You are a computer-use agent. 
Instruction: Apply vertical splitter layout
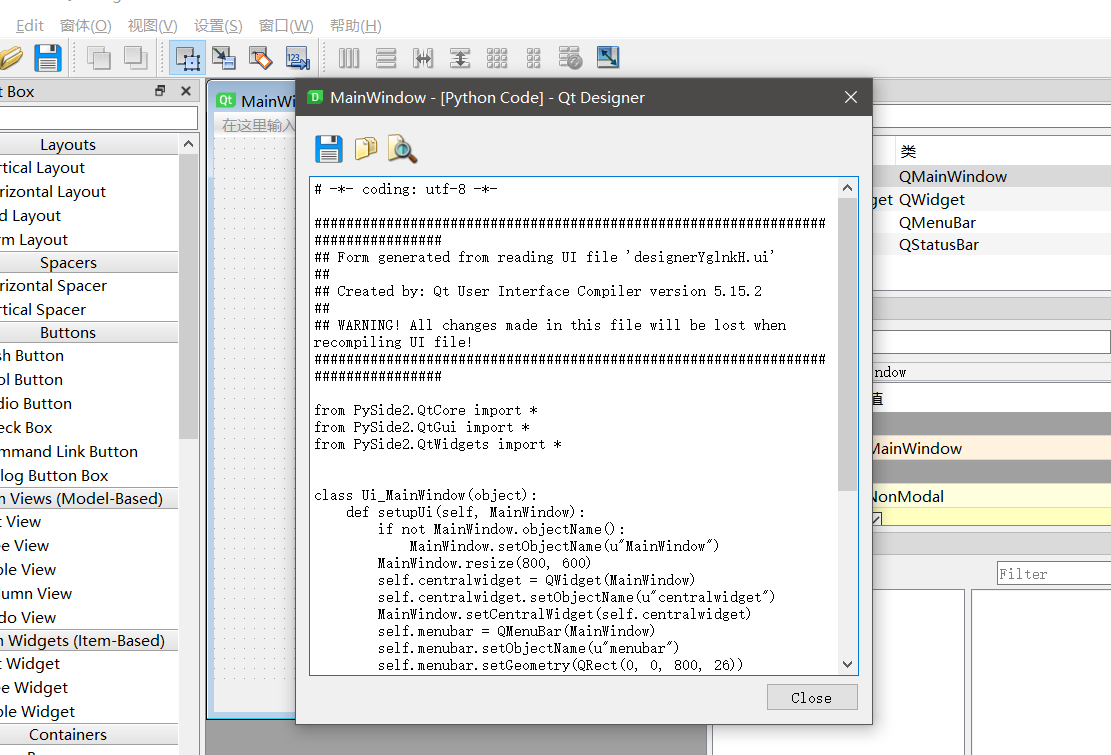pos(460,58)
